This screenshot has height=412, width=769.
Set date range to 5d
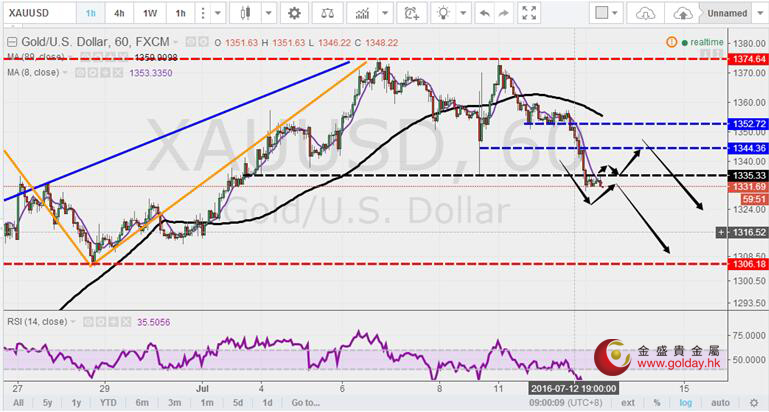238,403
